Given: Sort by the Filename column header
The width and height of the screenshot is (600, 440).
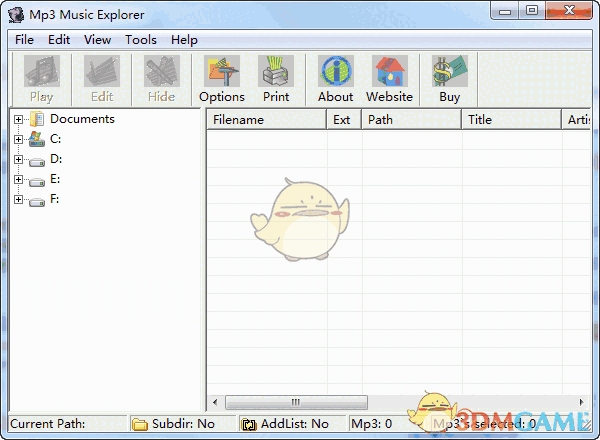Looking at the screenshot, I should tap(267, 119).
